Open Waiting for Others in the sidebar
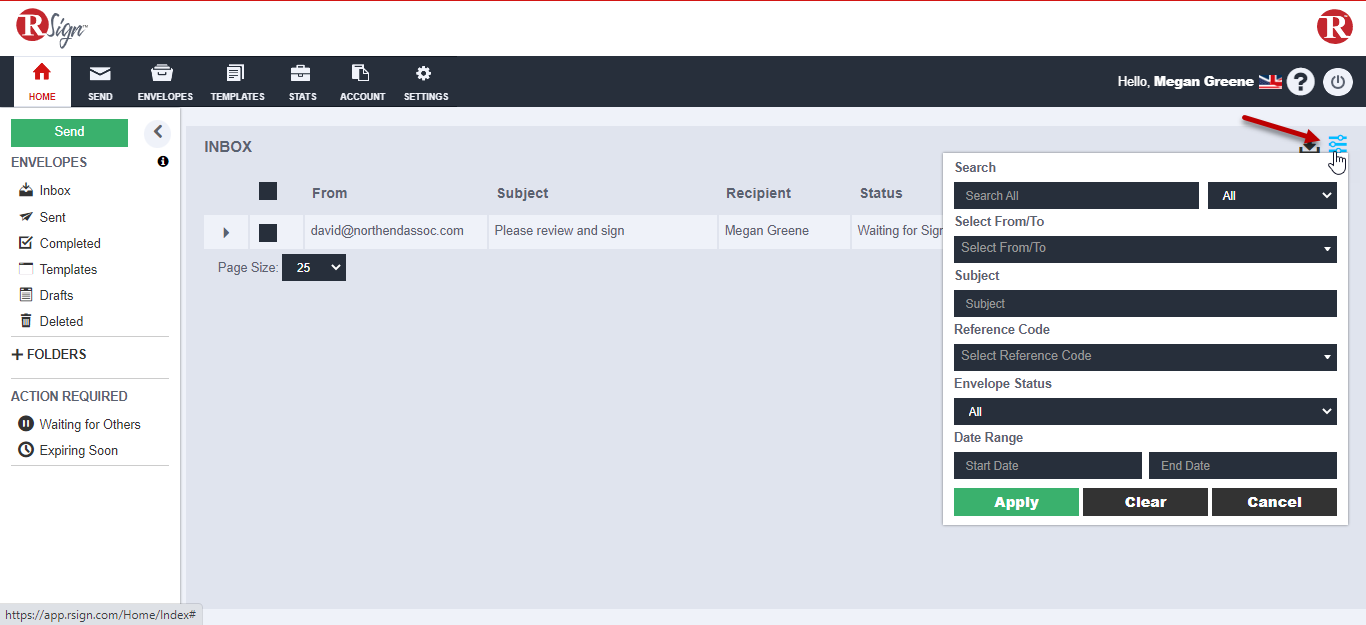1366x625 pixels. (89, 424)
